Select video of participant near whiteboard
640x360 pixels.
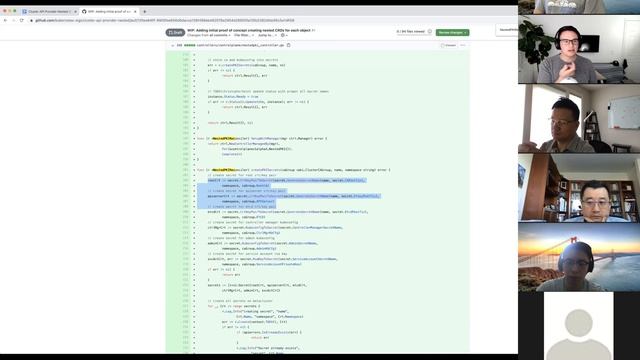coord(579,118)
